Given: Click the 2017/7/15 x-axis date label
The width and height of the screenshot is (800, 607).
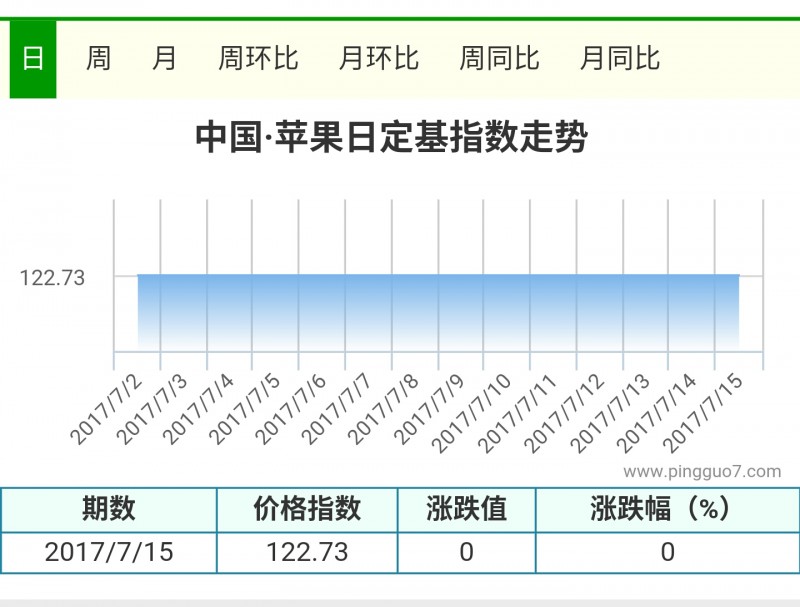Looking at the screenshot, I should click(703, 414).
